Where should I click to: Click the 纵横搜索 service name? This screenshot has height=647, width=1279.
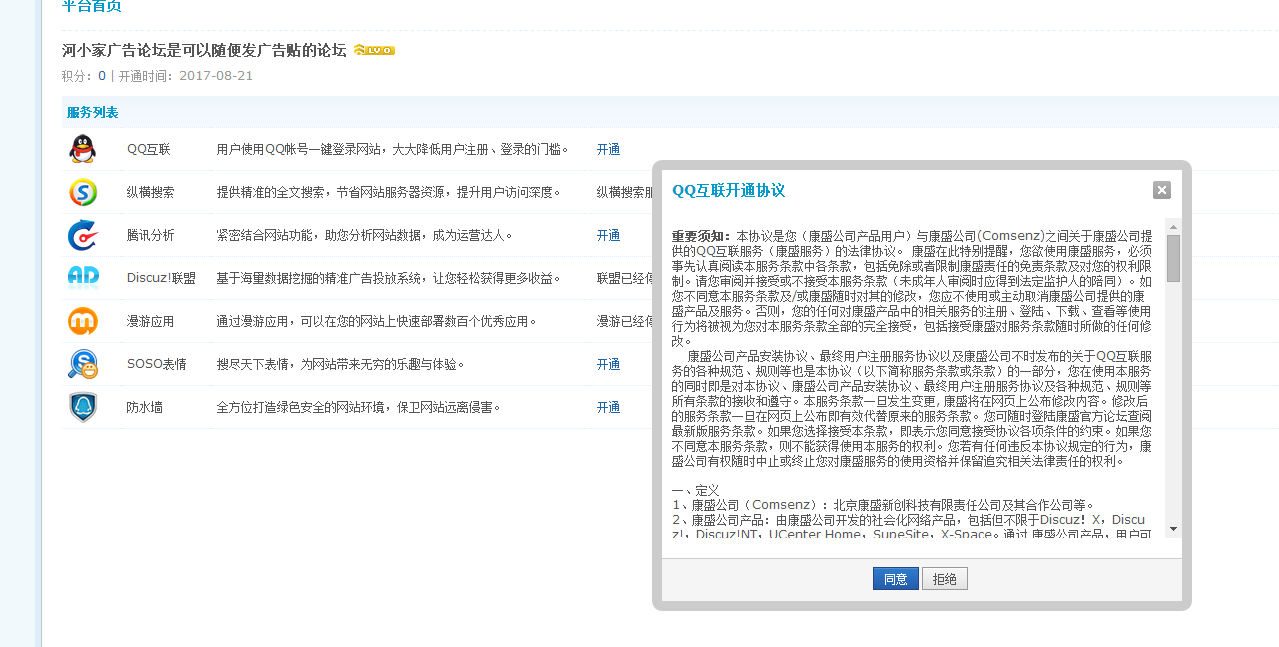(x=151, y=193)
